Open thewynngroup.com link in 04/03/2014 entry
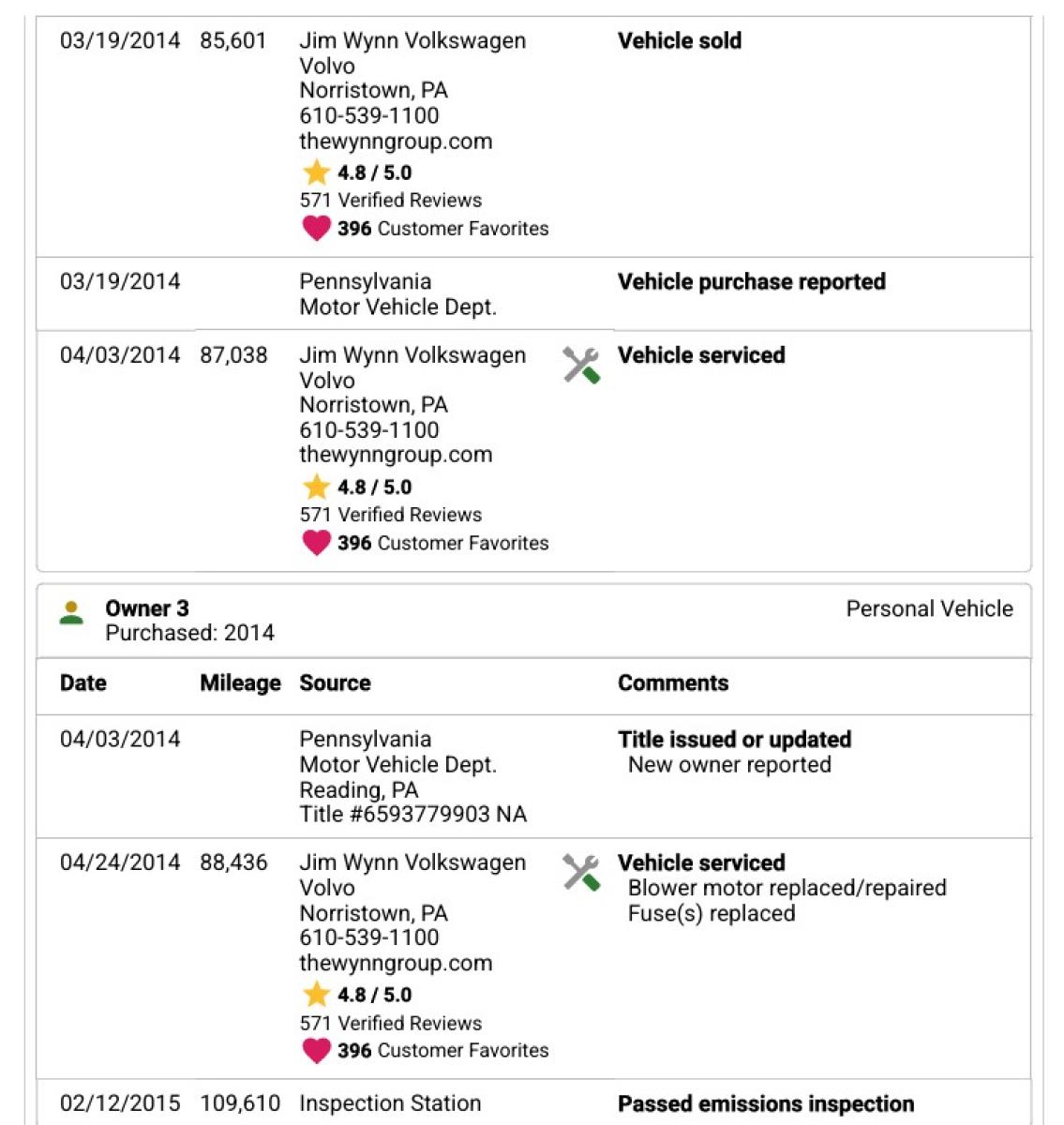 tap(396, 455)
